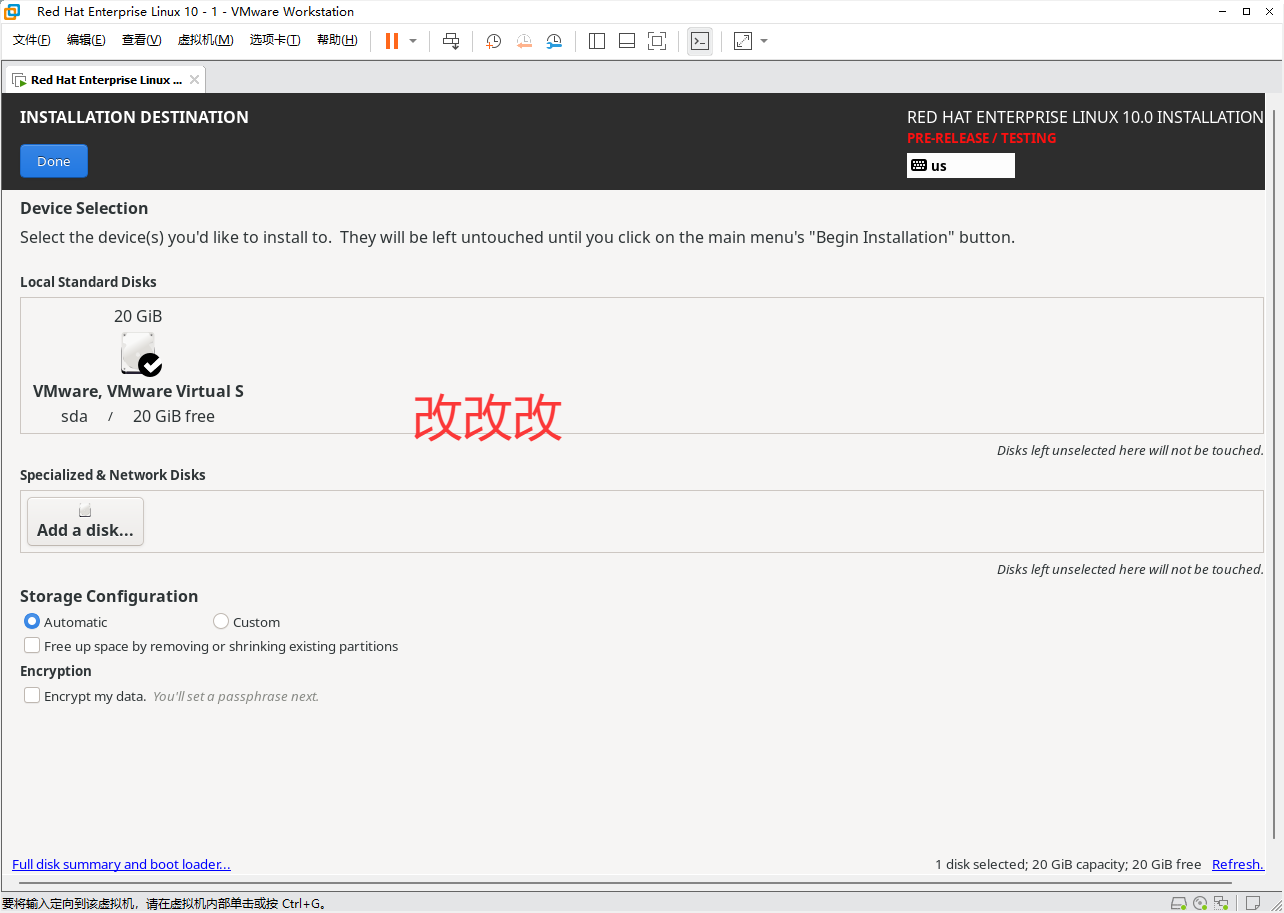The width and height of the screenshot is (1284, 913).
Task: Click the CD/DVD drive status bar icon
Action: pyautogui.click(x=1200, y=904)
